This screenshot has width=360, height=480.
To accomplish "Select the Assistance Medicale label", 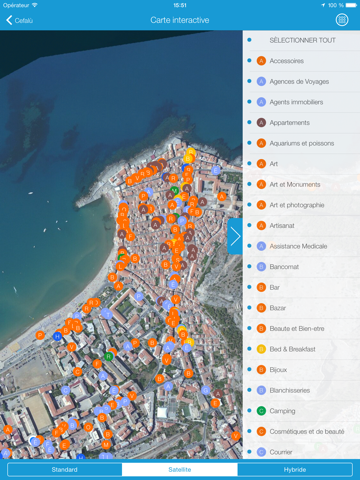I will coord(298,246).
